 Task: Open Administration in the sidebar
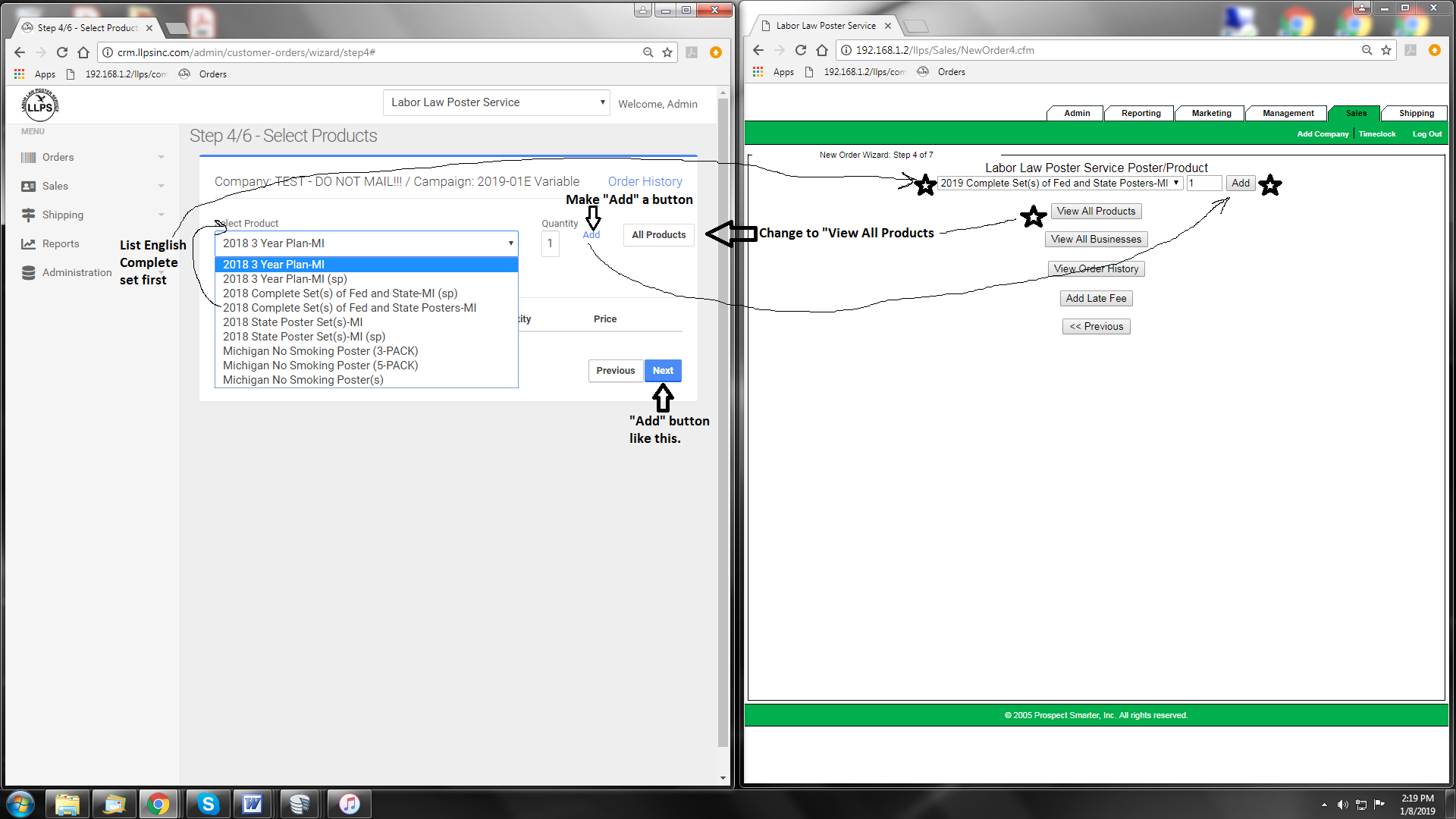77,272
